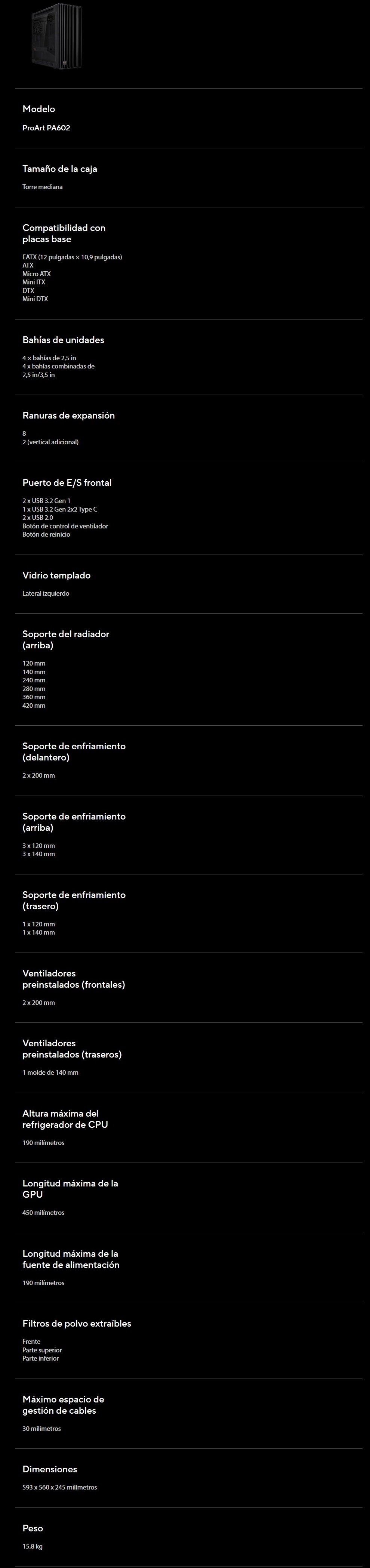This screenshot has width=370, height=1568.
Task: Click the Compatibilidad con placas base heading
Action: [64, 233]
